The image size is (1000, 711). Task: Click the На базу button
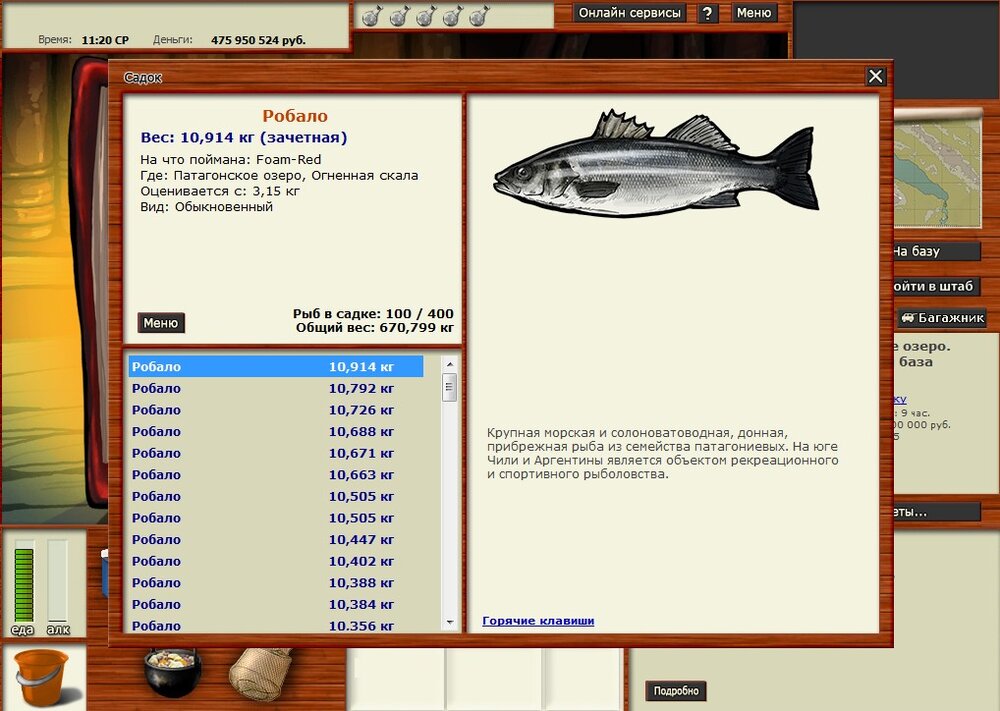click(936, 251)
